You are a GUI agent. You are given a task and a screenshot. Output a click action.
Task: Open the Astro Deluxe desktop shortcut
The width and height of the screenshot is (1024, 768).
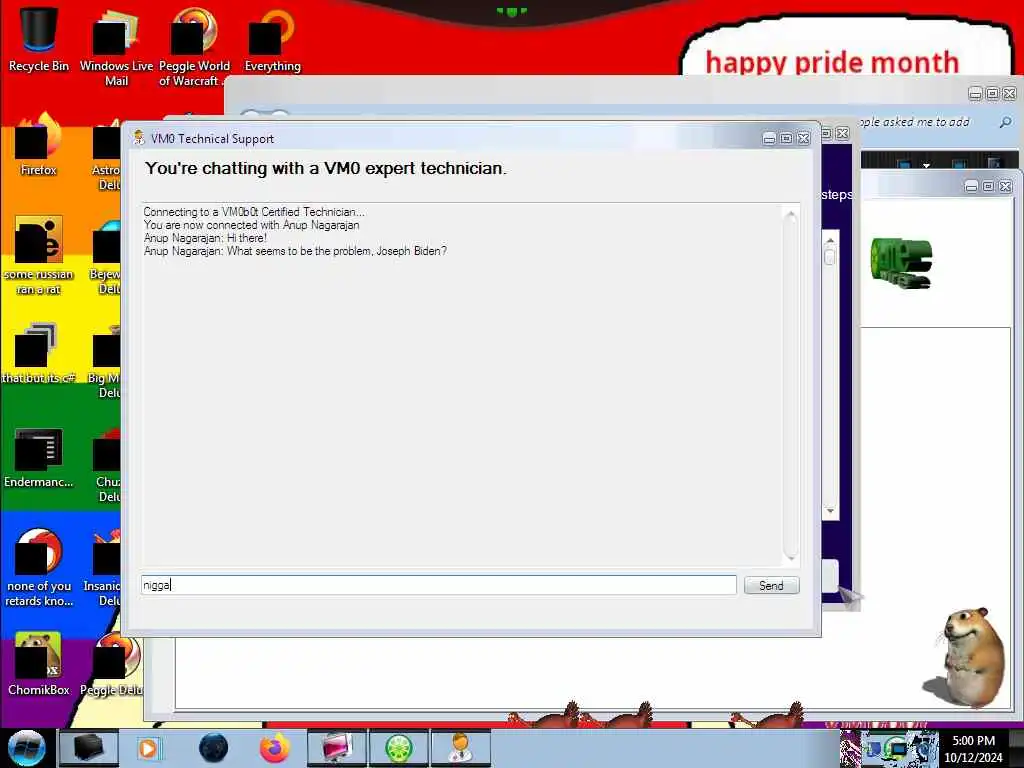coord(107,153)
